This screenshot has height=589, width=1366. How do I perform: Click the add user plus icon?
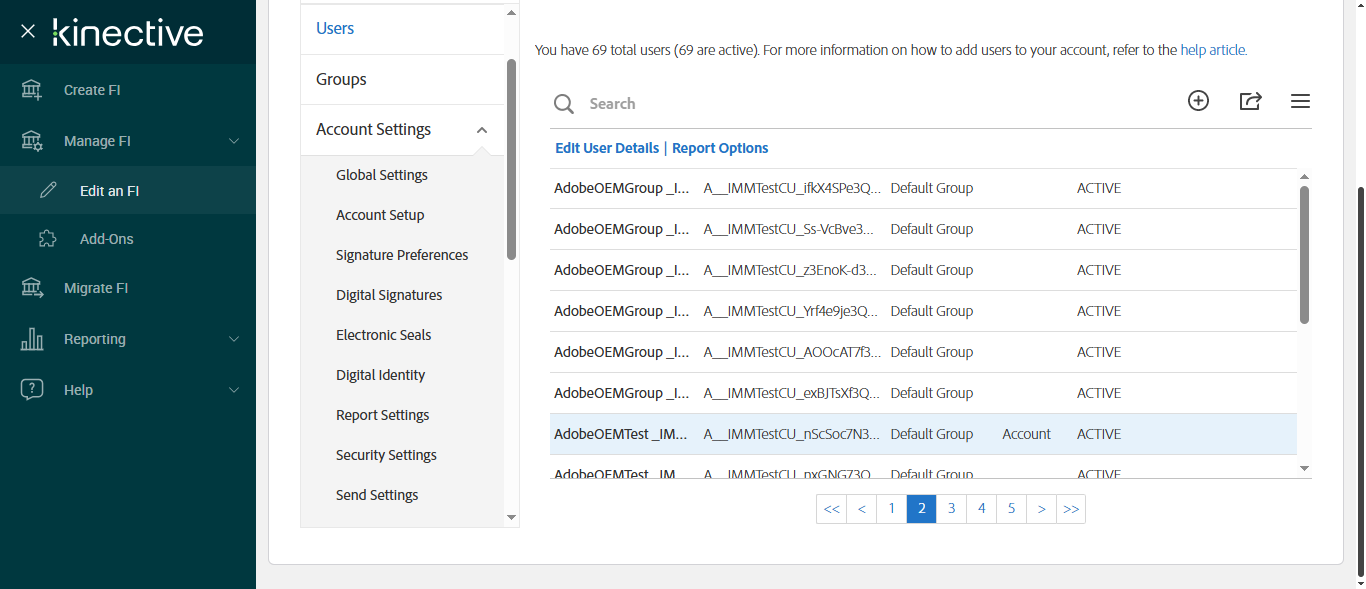point(1198,101)
